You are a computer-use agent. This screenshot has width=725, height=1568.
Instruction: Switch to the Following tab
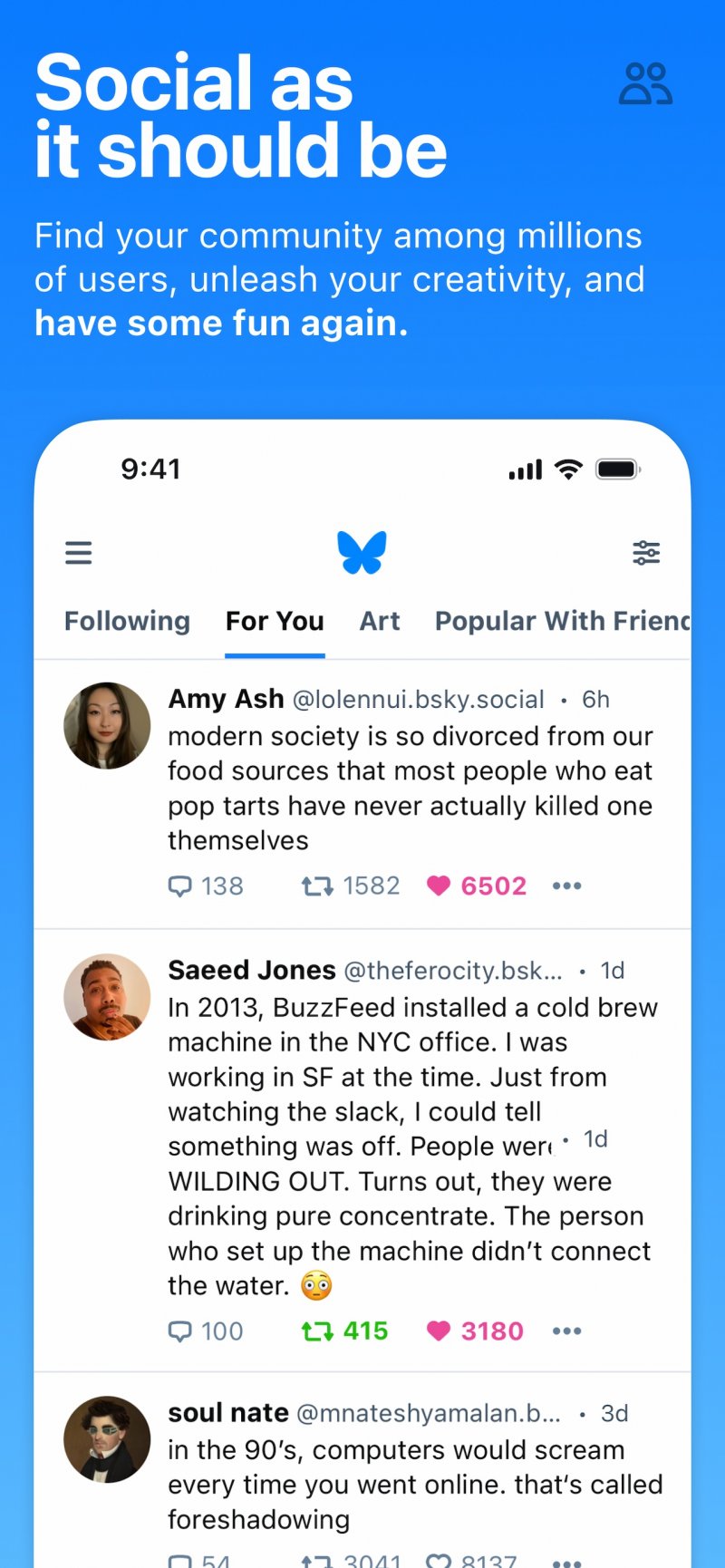127,621
